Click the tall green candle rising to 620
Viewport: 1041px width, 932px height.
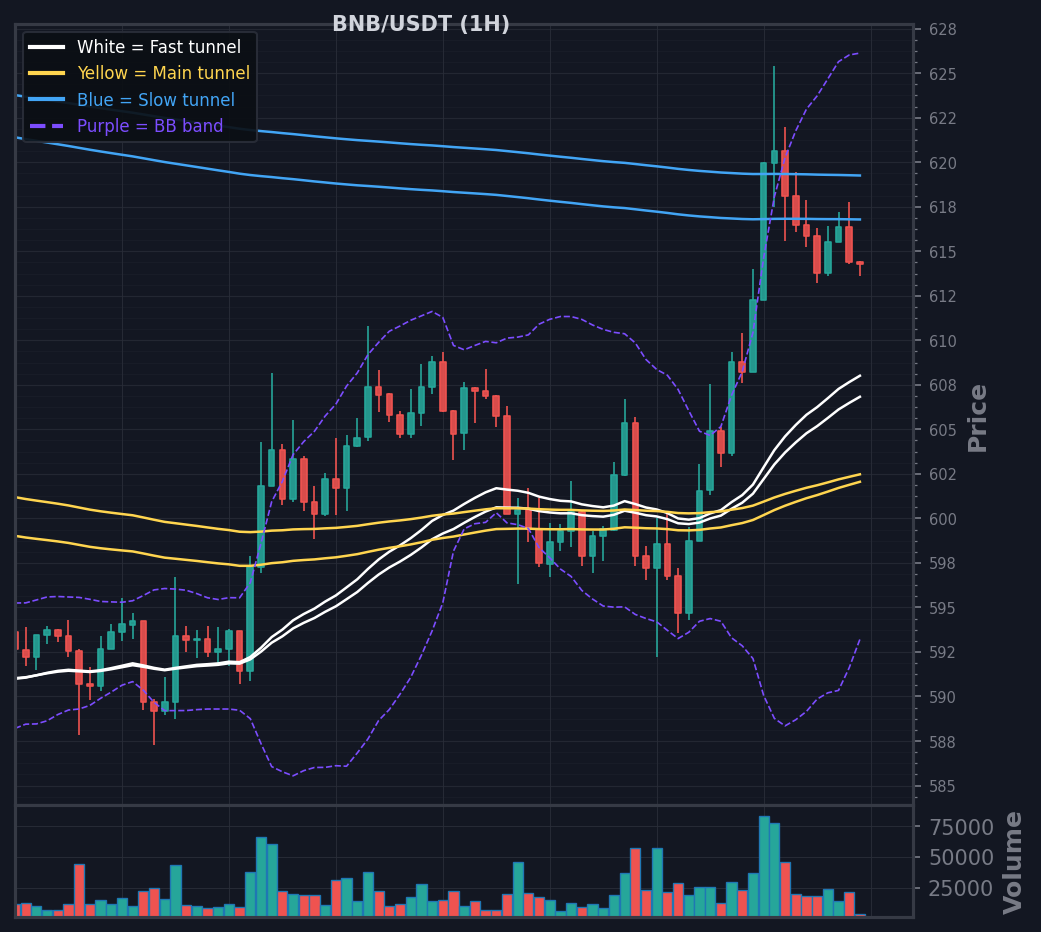pyautogui.click(x=763, y=232)
